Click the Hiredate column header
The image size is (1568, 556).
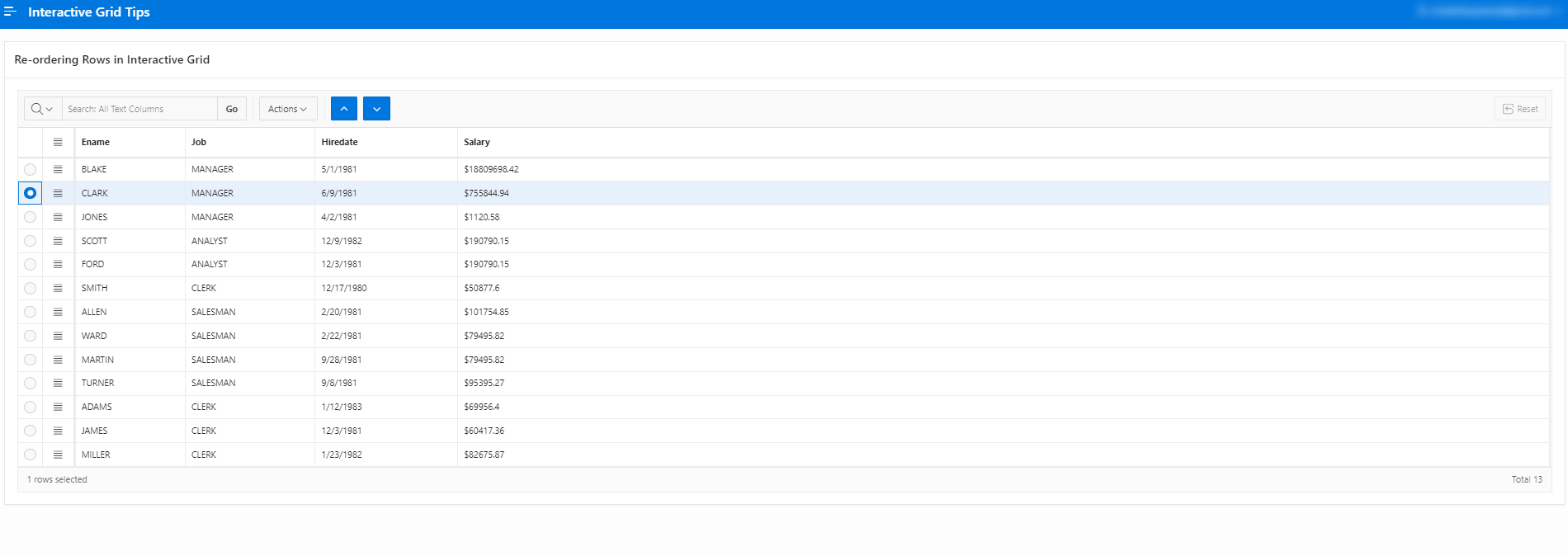339,142
